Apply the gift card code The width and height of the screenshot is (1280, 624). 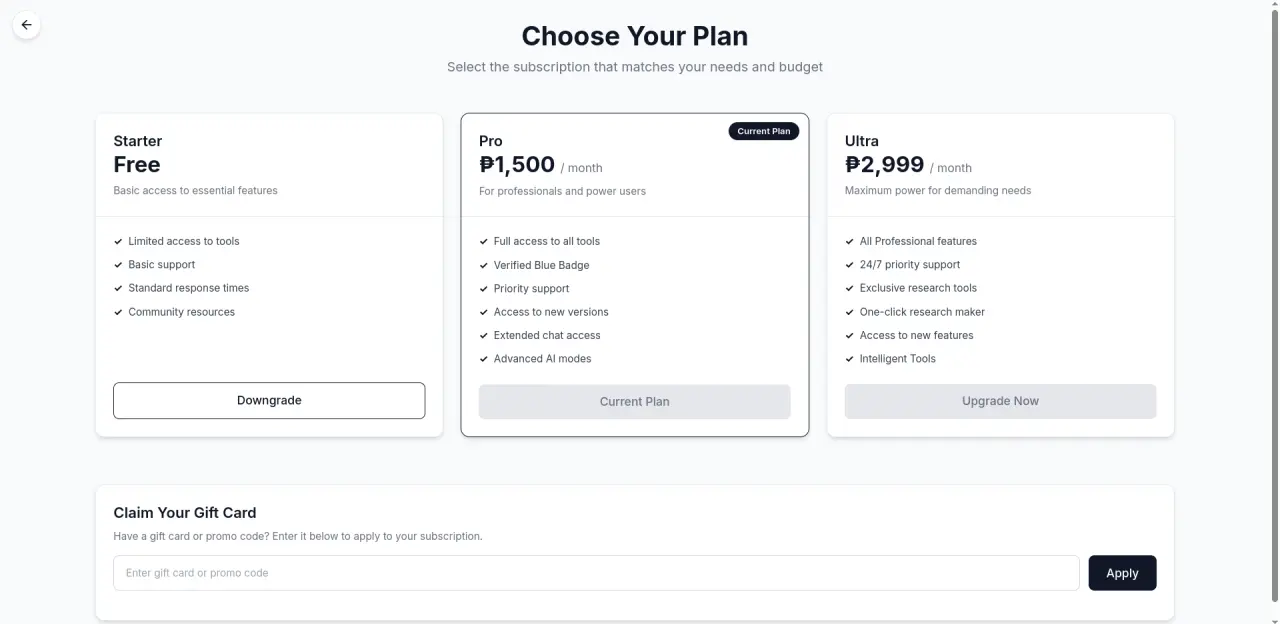pyautogui.click(x=1122, y=573)
